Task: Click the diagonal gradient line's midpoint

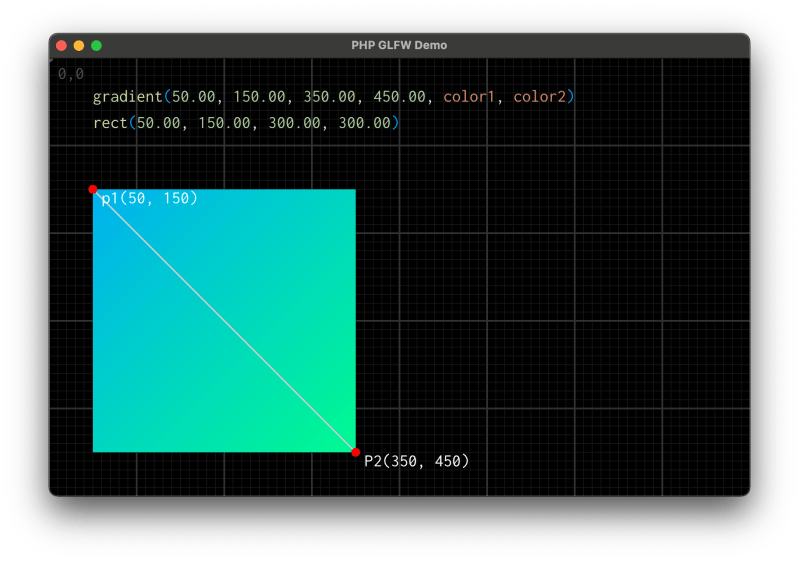Action: point(224,321)
